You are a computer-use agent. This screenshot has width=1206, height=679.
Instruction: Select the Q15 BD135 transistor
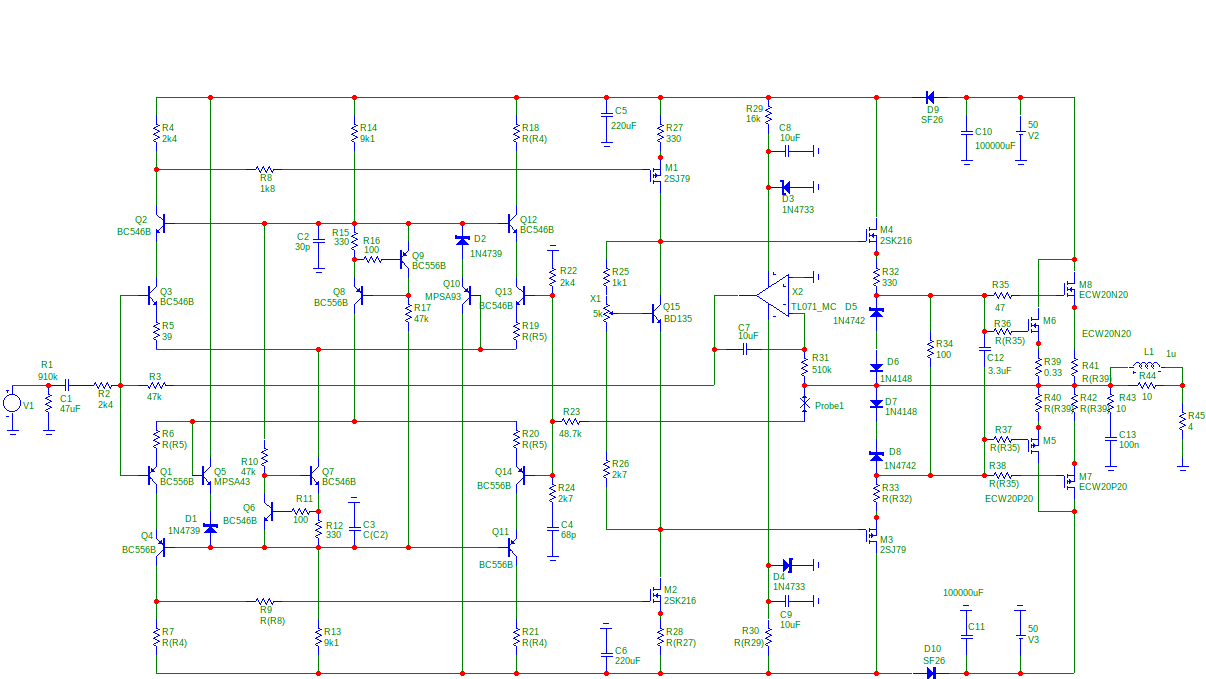pyautogui.click(x=657, y=313)
